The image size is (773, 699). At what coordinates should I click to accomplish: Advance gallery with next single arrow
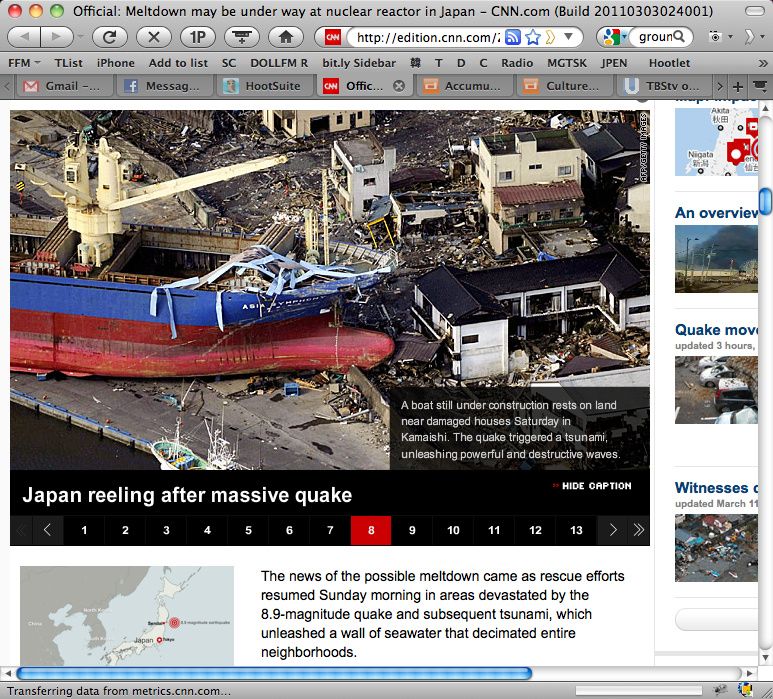coord(612,530)
